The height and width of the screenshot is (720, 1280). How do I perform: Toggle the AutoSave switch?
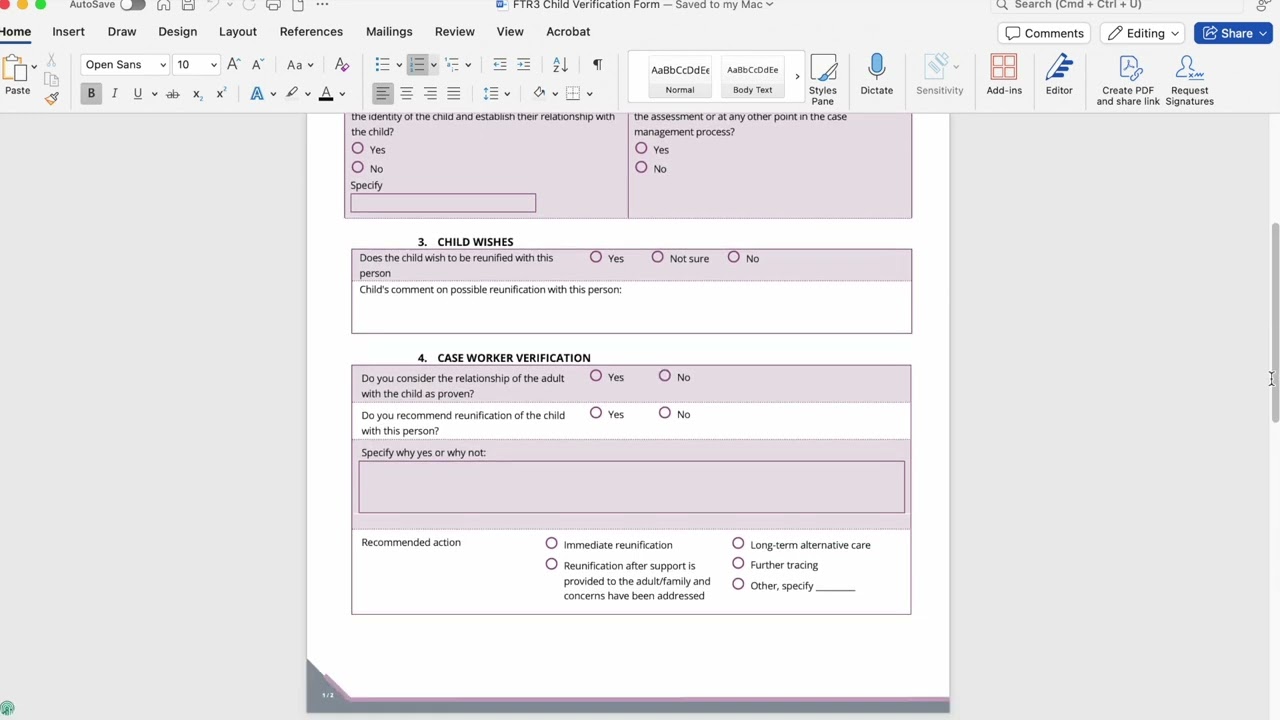click(x=132, y=5)
